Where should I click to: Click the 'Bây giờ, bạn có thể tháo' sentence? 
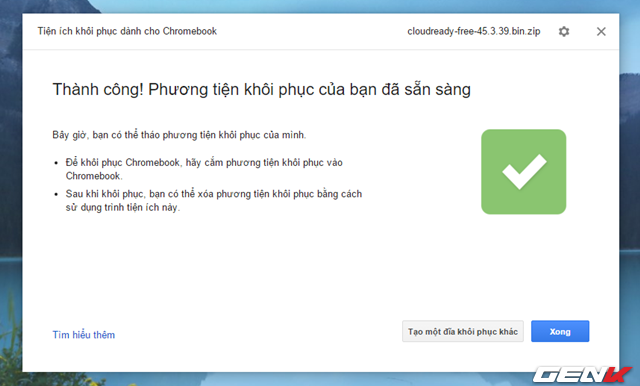click(179, 135)
